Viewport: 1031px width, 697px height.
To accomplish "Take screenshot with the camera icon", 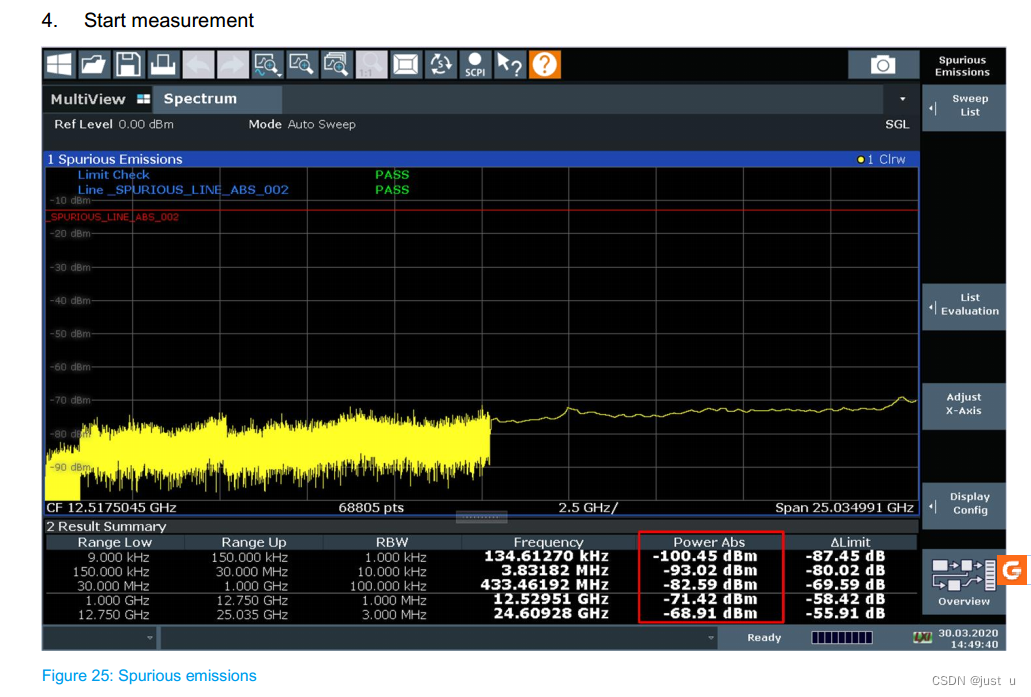I will (882, 65).
